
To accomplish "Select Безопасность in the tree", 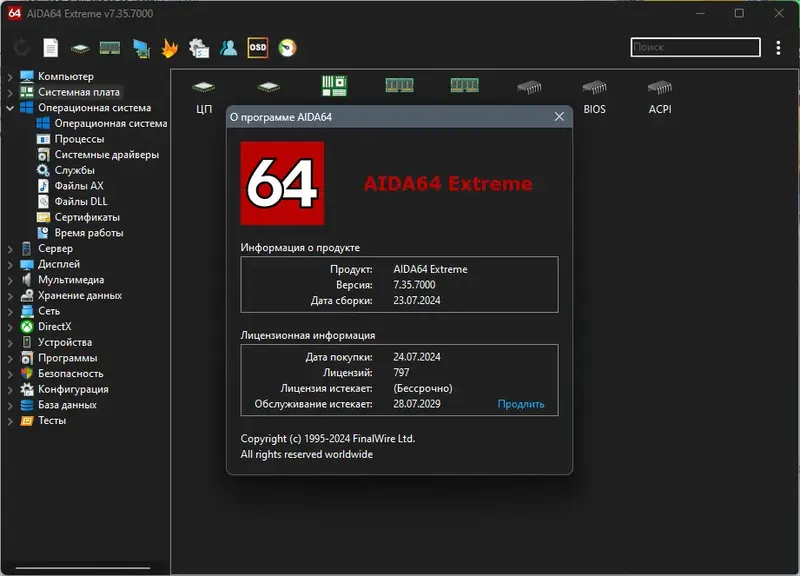I will [70, 373].
